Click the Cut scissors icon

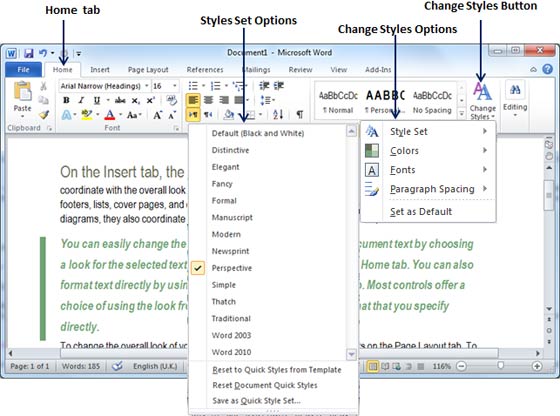pos(43,86)
